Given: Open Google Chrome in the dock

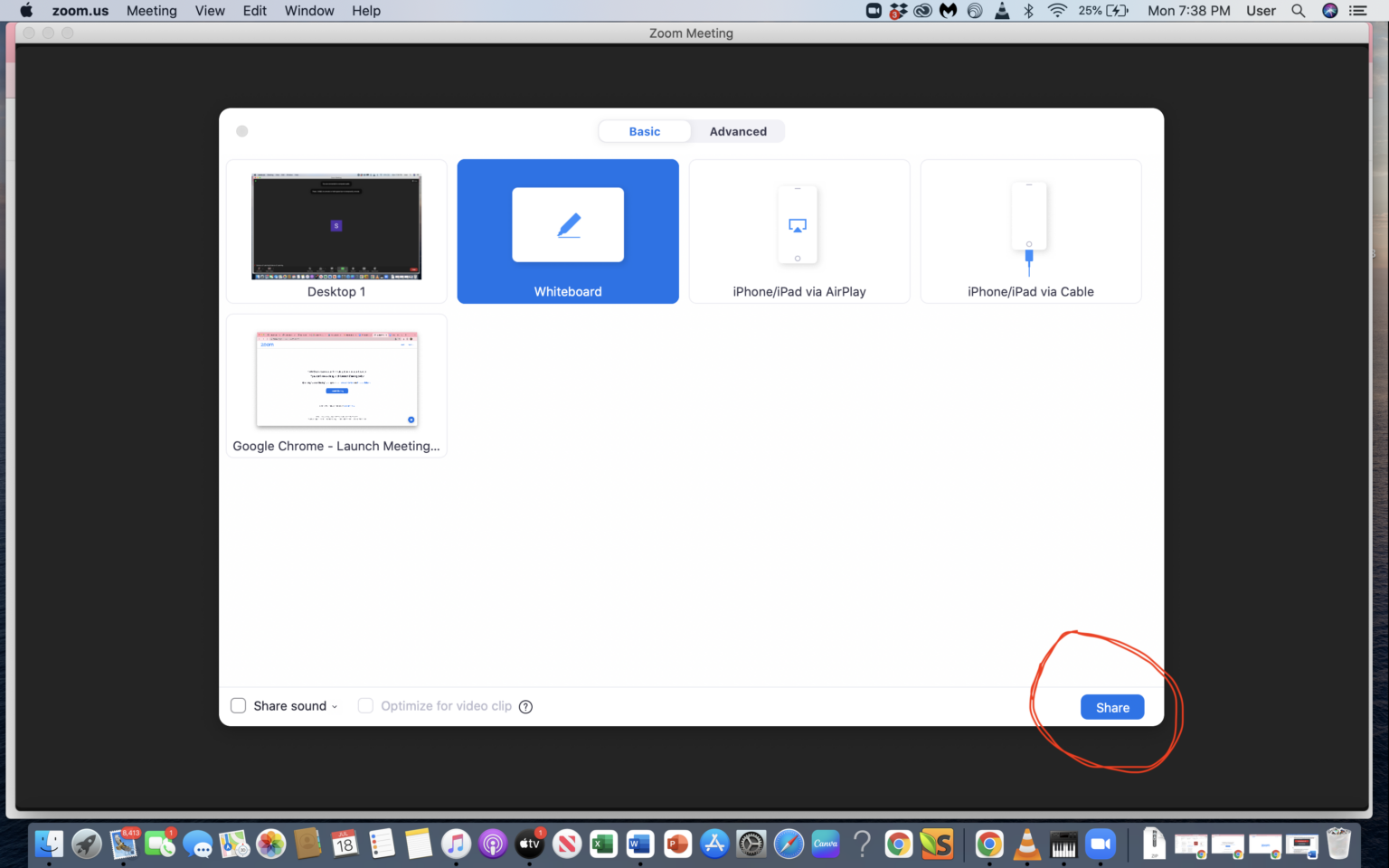Looking at the screenshot, I should tap(899, 844).
